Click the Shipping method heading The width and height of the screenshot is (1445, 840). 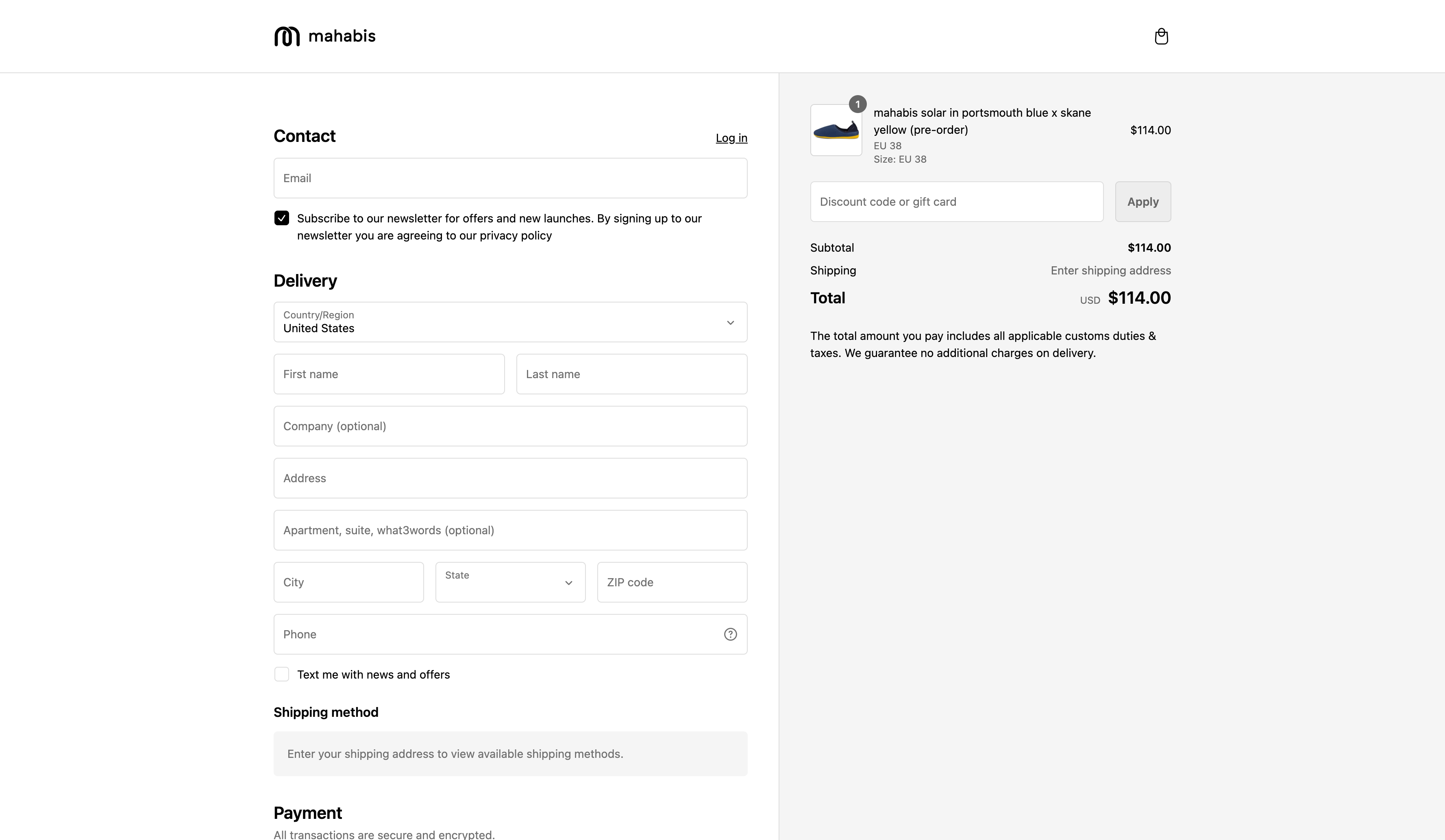pyautogui.click(x=326, y=712)
